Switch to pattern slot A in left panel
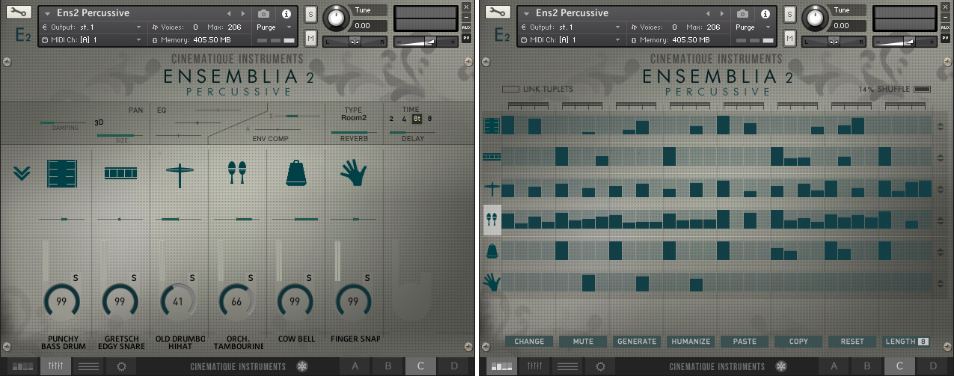 click(x=354, y=366)
